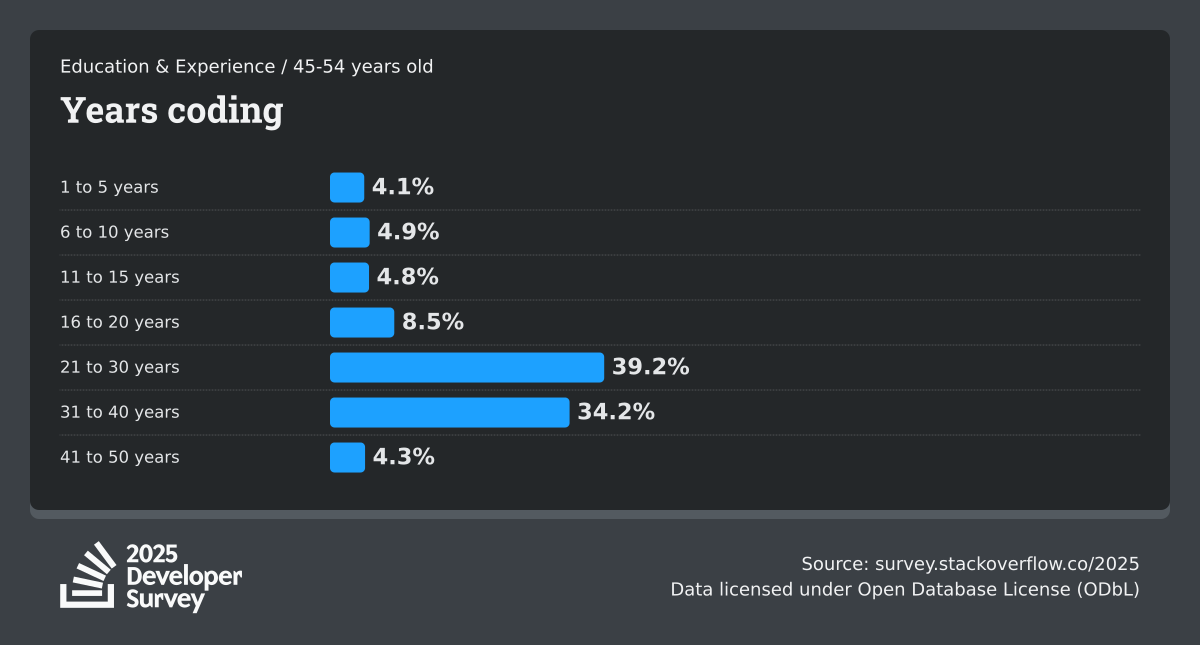Click the 6 to 10 years bar
Image resolution: width=1200 pixels, height=645 pixels.
350,232
